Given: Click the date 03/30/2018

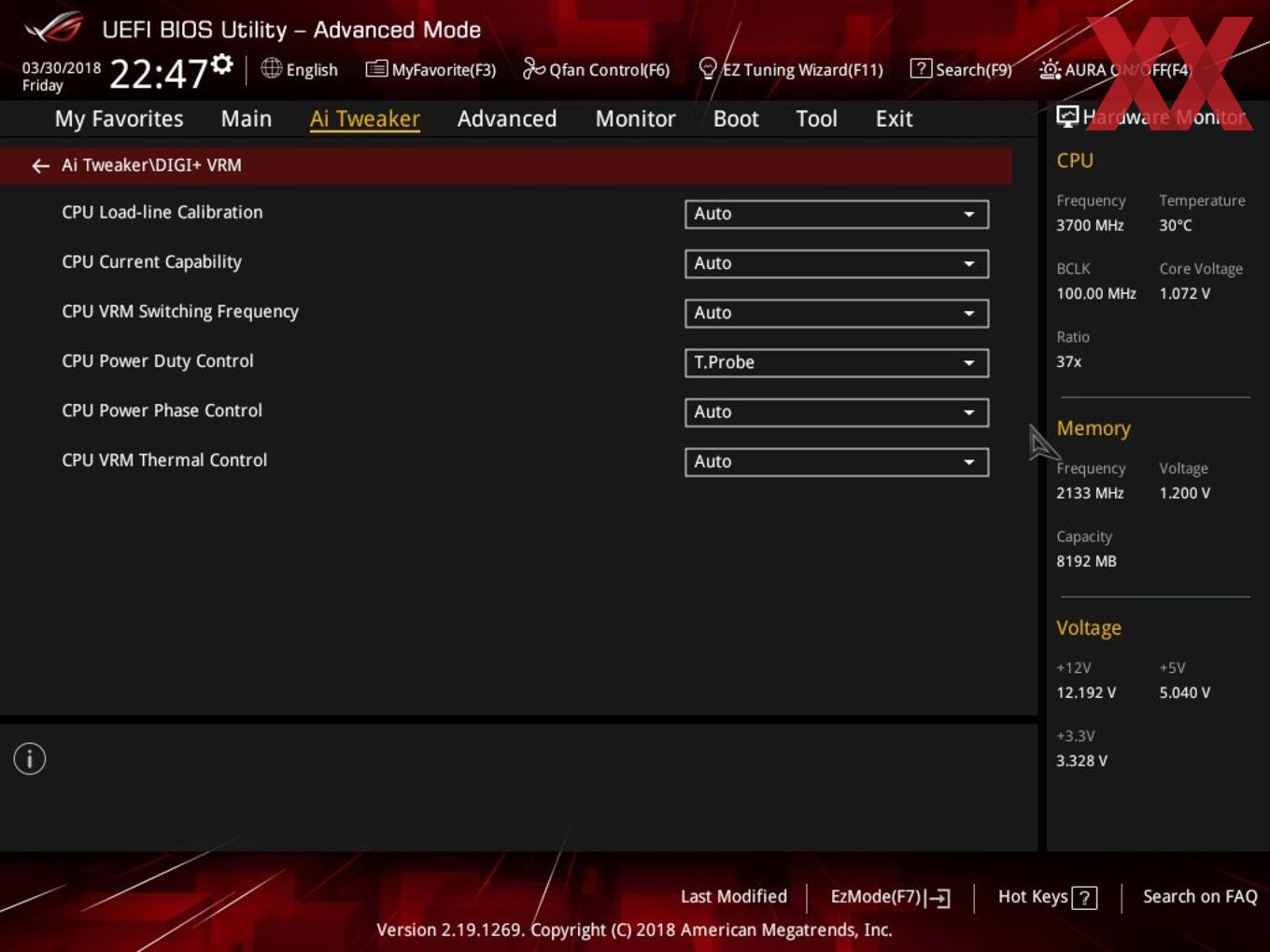Looking at the screenshot, I should (x=62, y=68).
